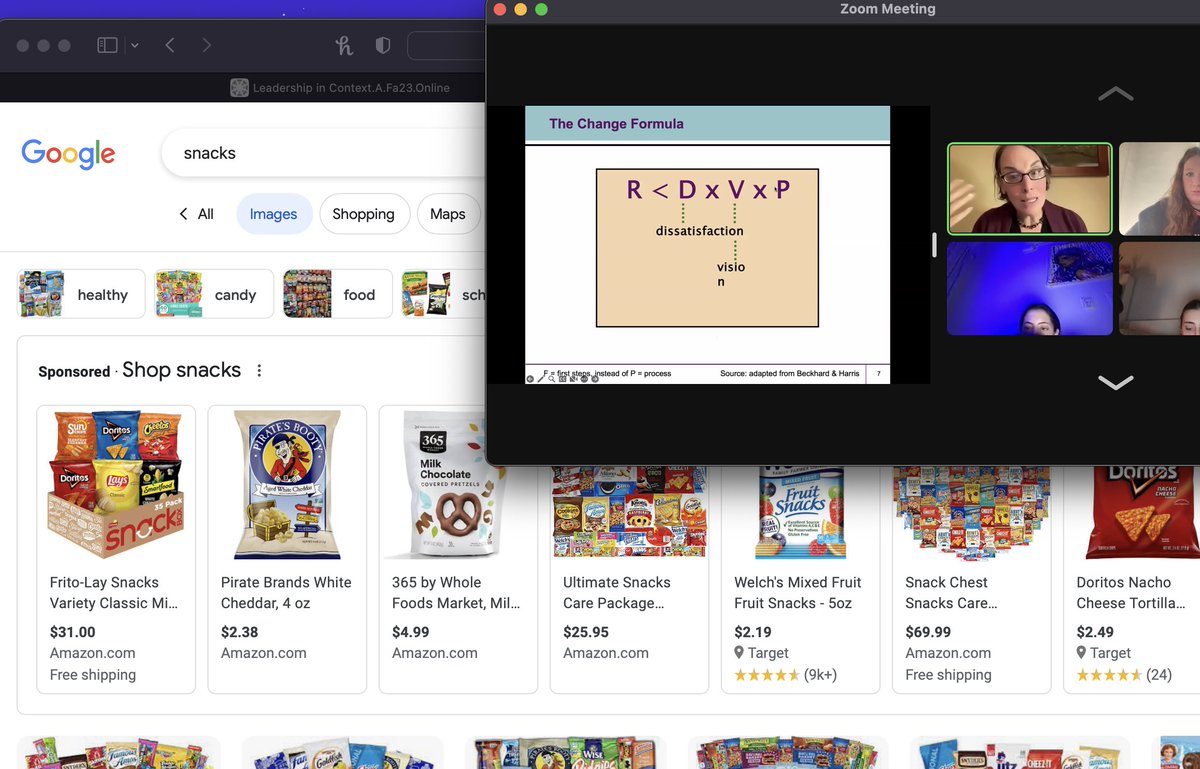
Task: Select the Images filter tab
Action: [274, 214]
